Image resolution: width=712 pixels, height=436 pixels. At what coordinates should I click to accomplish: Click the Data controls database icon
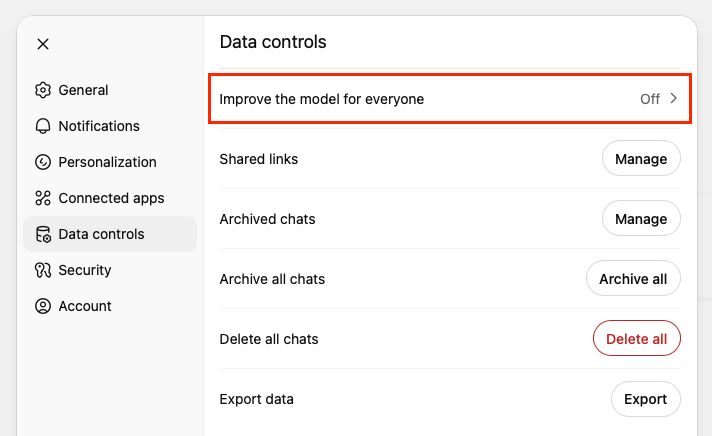[x=43, y=234]
